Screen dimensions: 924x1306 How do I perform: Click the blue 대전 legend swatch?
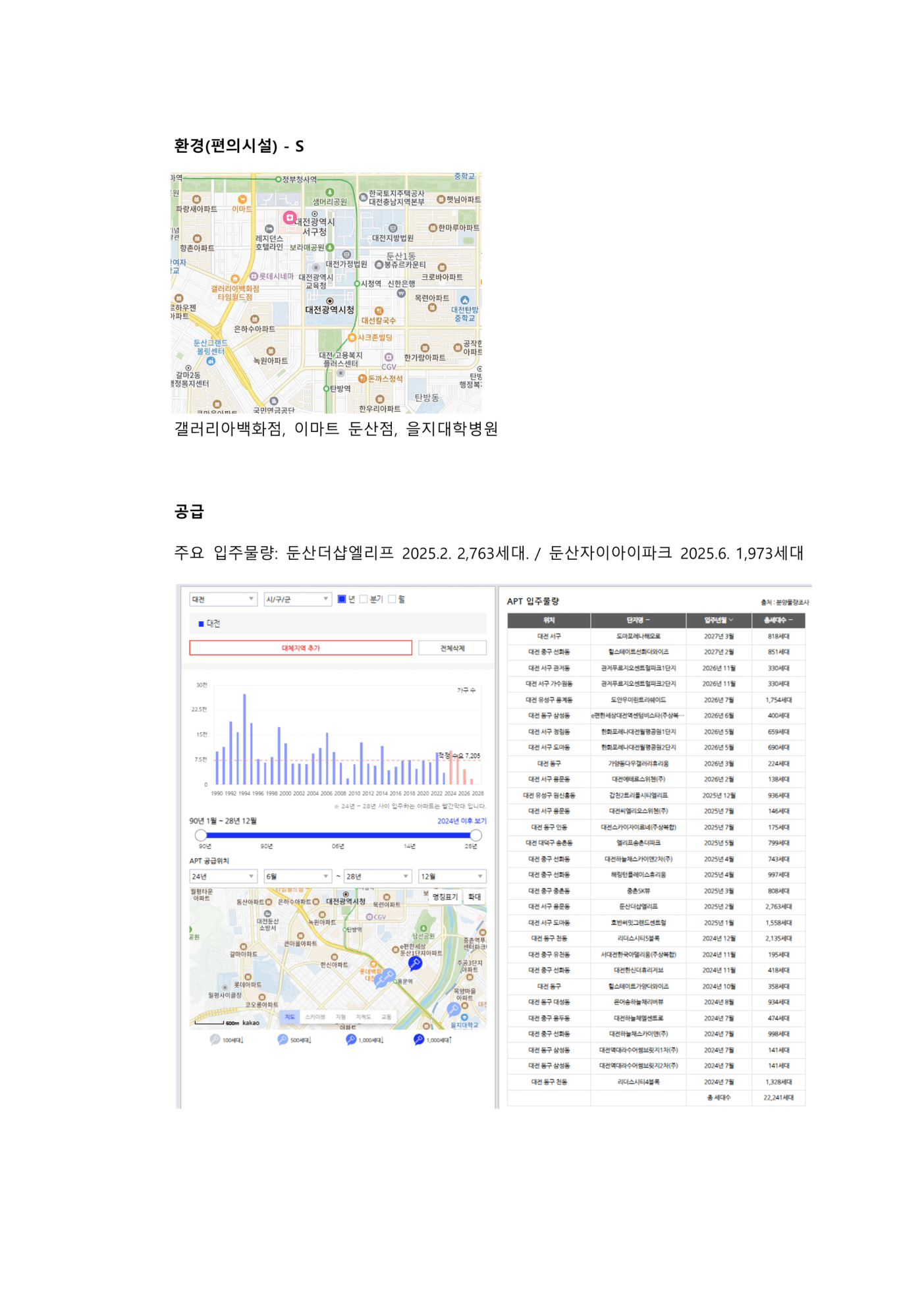click(x=201, y=624)
